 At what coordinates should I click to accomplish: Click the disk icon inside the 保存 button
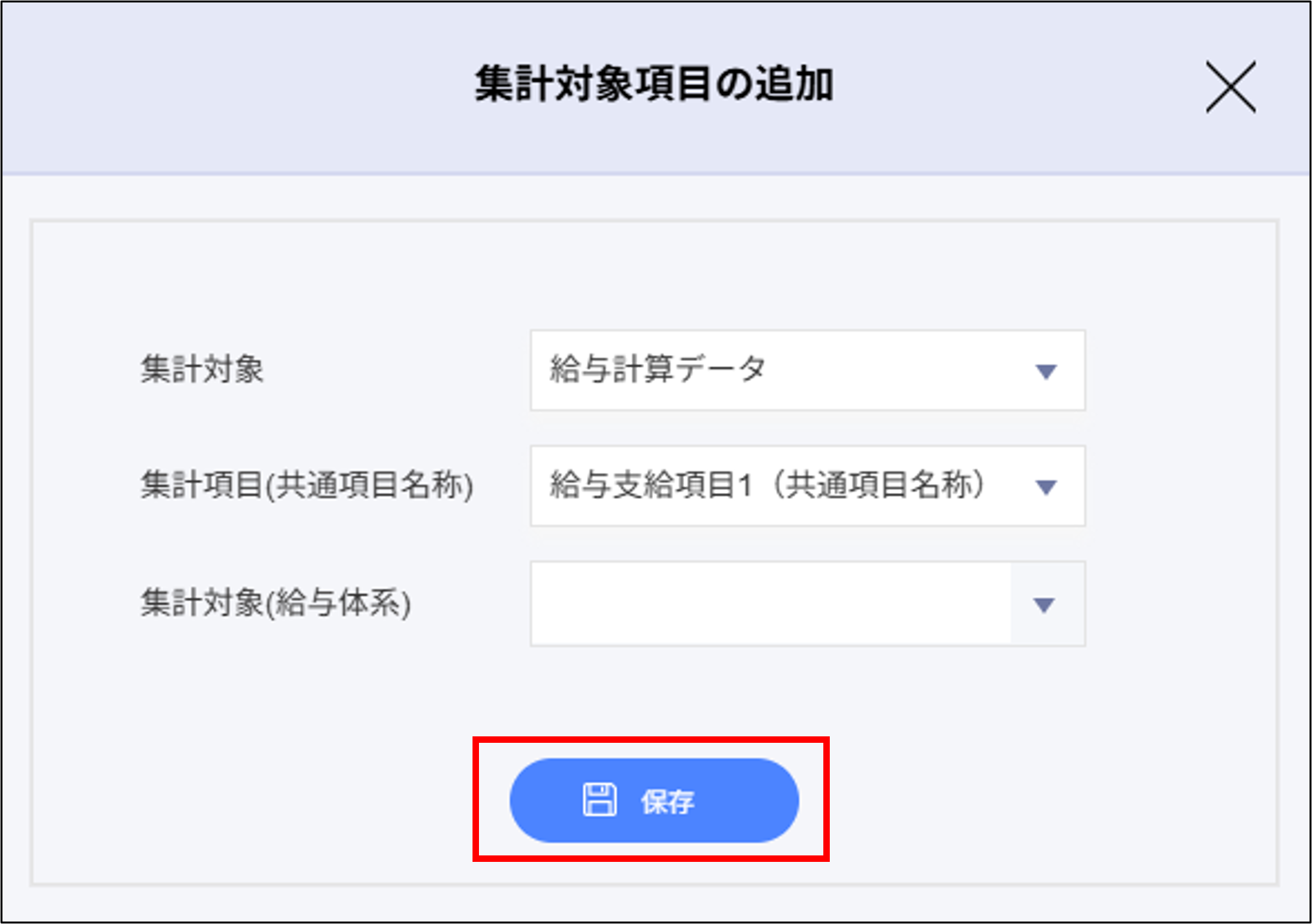click(601, 800)
